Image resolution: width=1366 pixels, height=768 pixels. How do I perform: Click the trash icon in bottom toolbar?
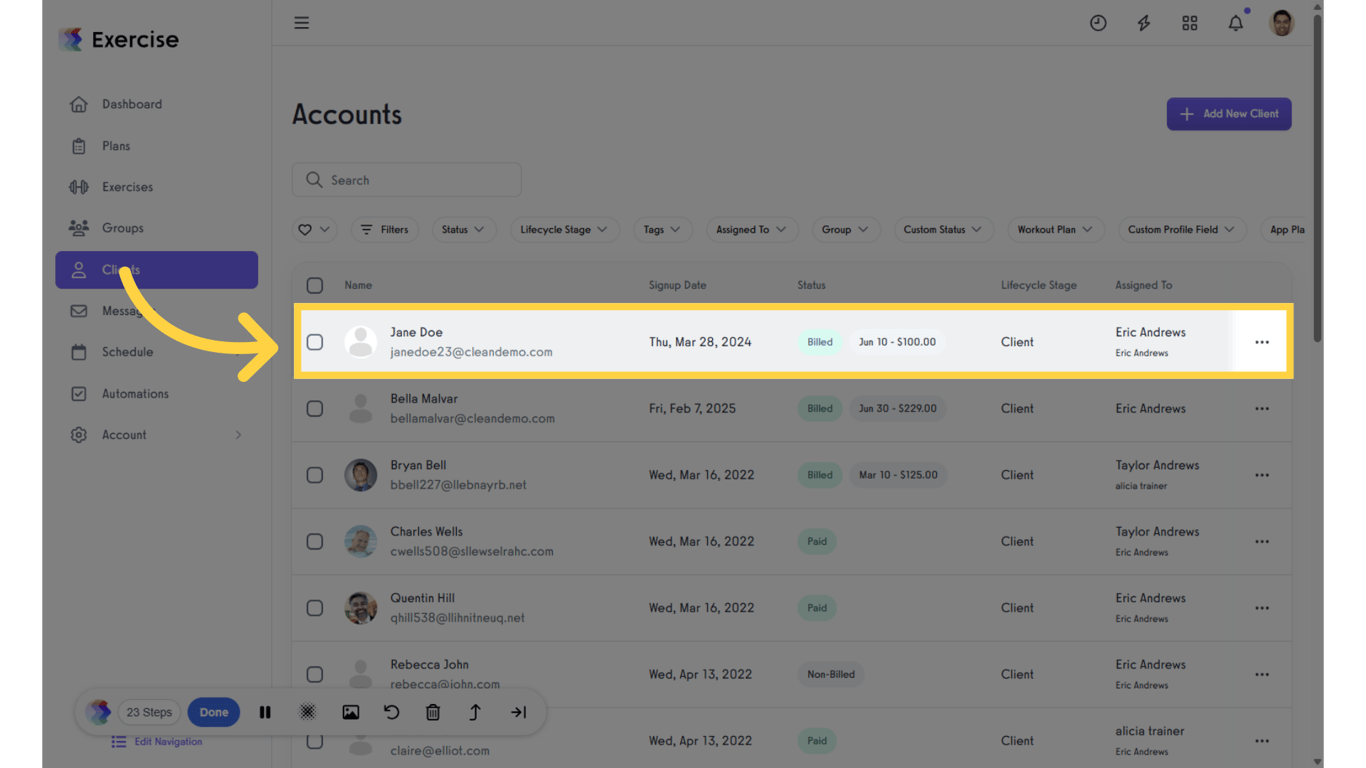click(x=433, y=712)
